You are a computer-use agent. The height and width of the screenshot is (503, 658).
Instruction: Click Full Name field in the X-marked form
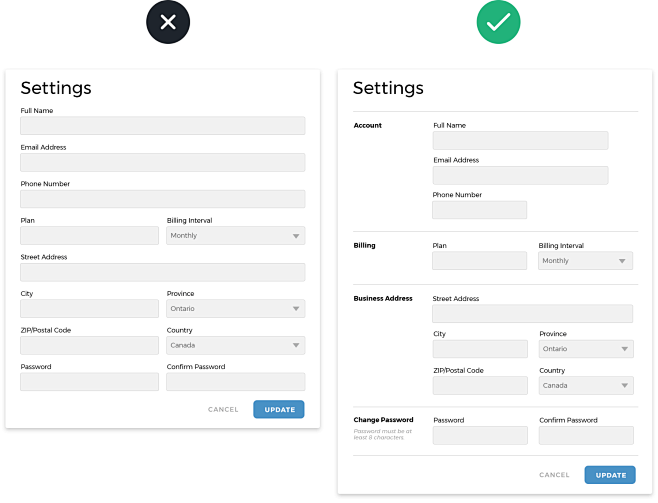pyautogui.click(x=162, y=126)
